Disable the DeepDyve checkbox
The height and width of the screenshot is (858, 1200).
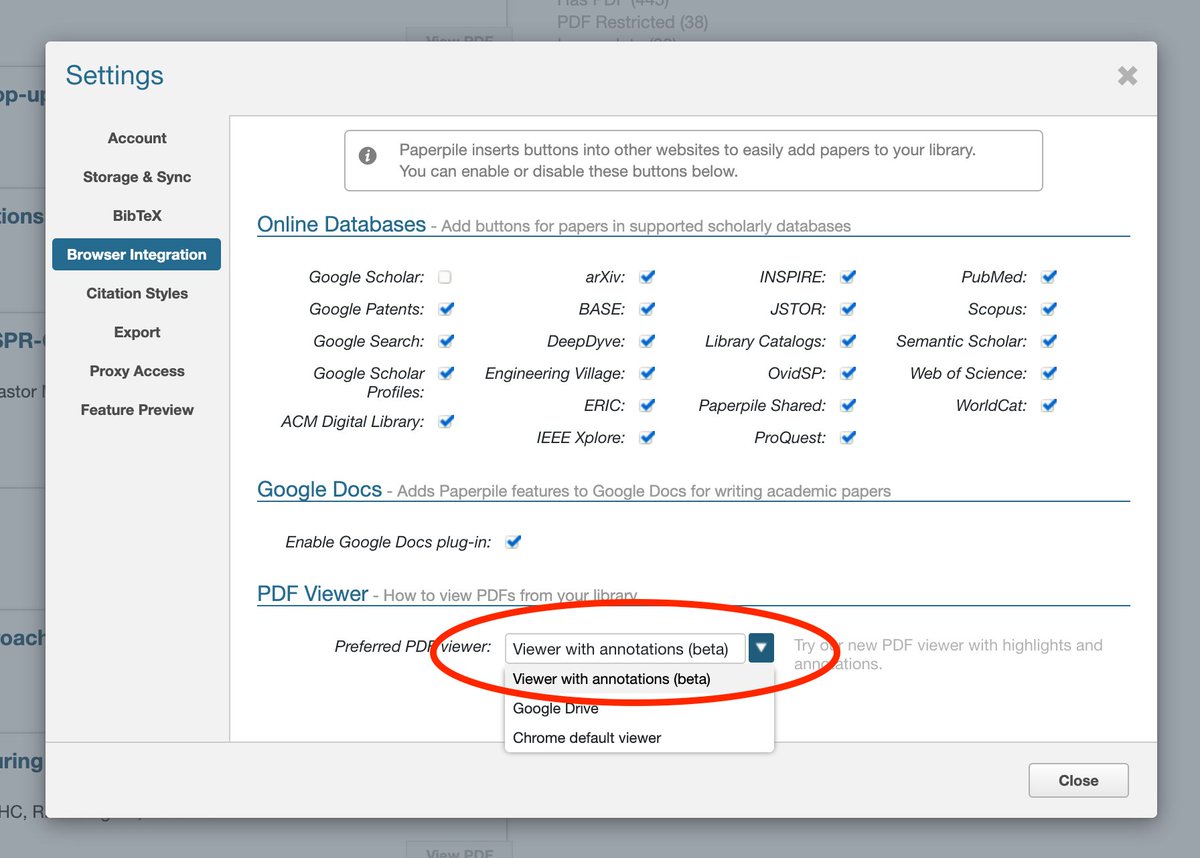pos(648,341)
